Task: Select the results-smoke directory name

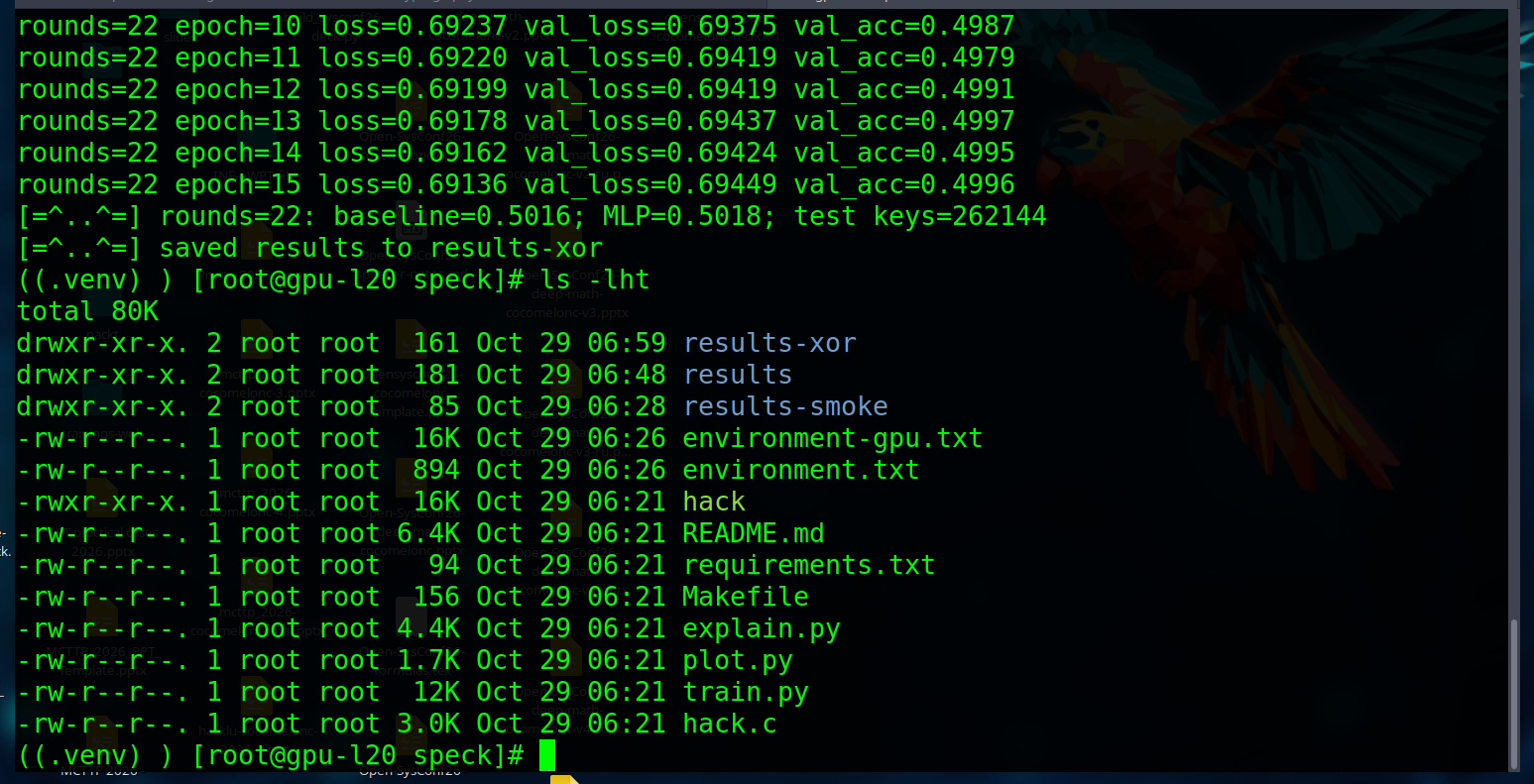Action: coord(785,406)
